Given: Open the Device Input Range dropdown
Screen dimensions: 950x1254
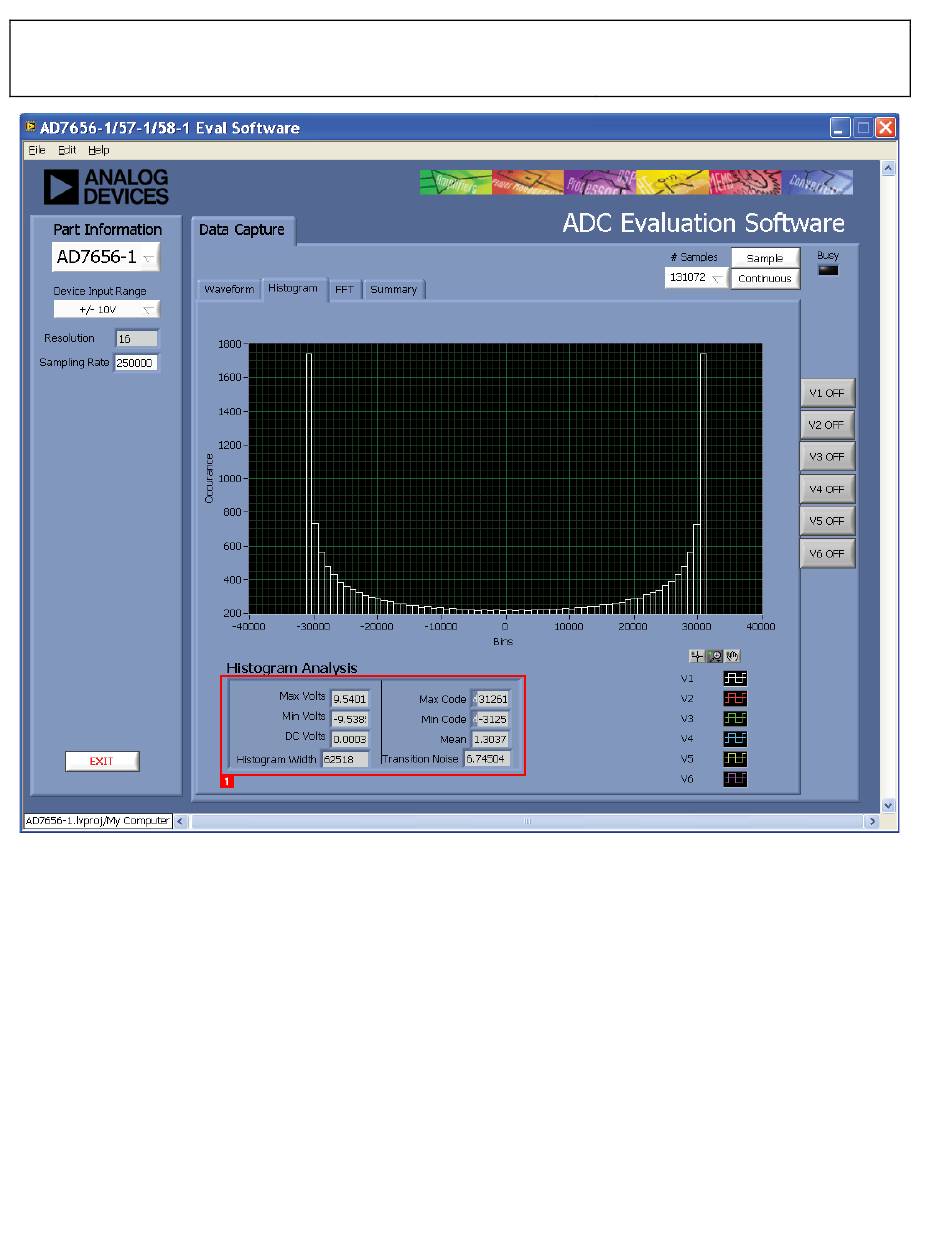Looking at the screenshot, I should [106, 310].
